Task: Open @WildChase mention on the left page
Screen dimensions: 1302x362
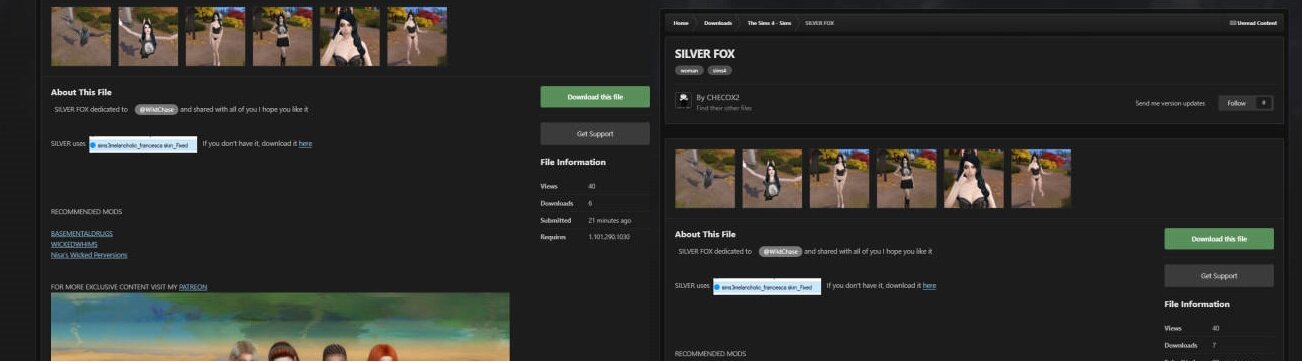Action: click(156, 109)
